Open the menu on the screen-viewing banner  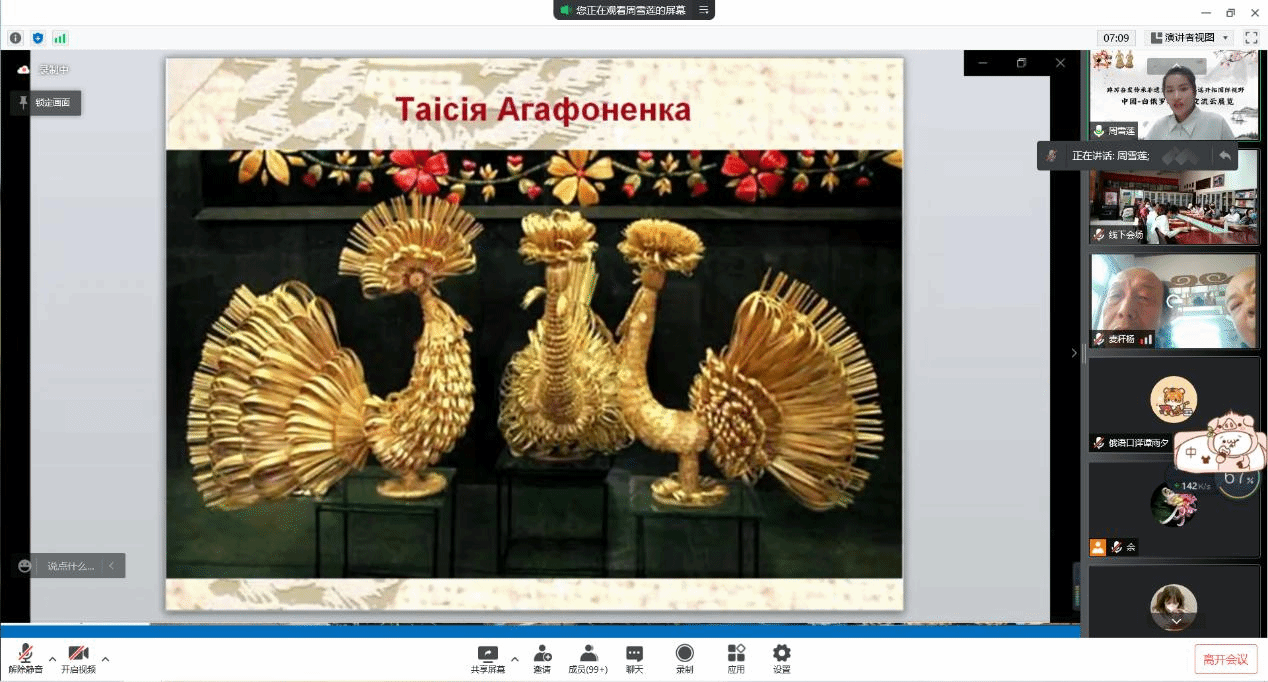pos(703,10)
